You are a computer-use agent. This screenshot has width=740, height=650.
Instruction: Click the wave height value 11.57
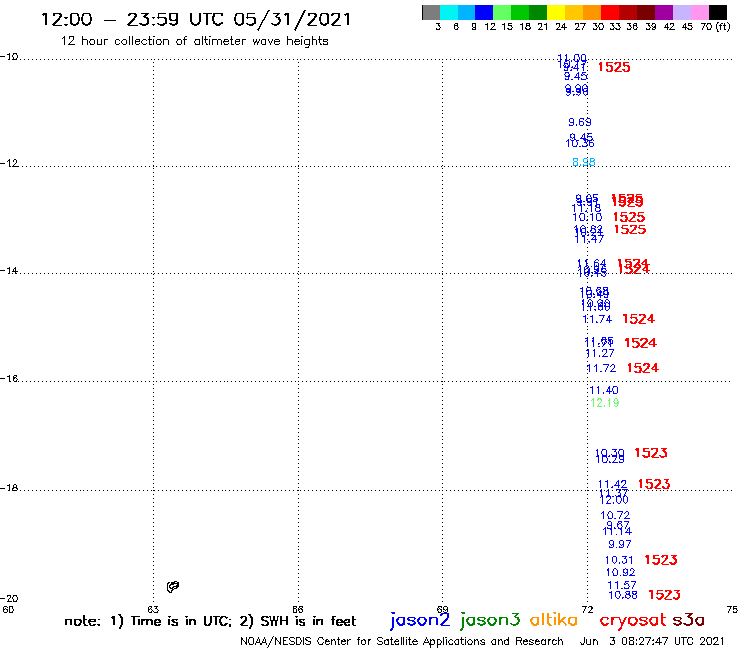[622, 585]
